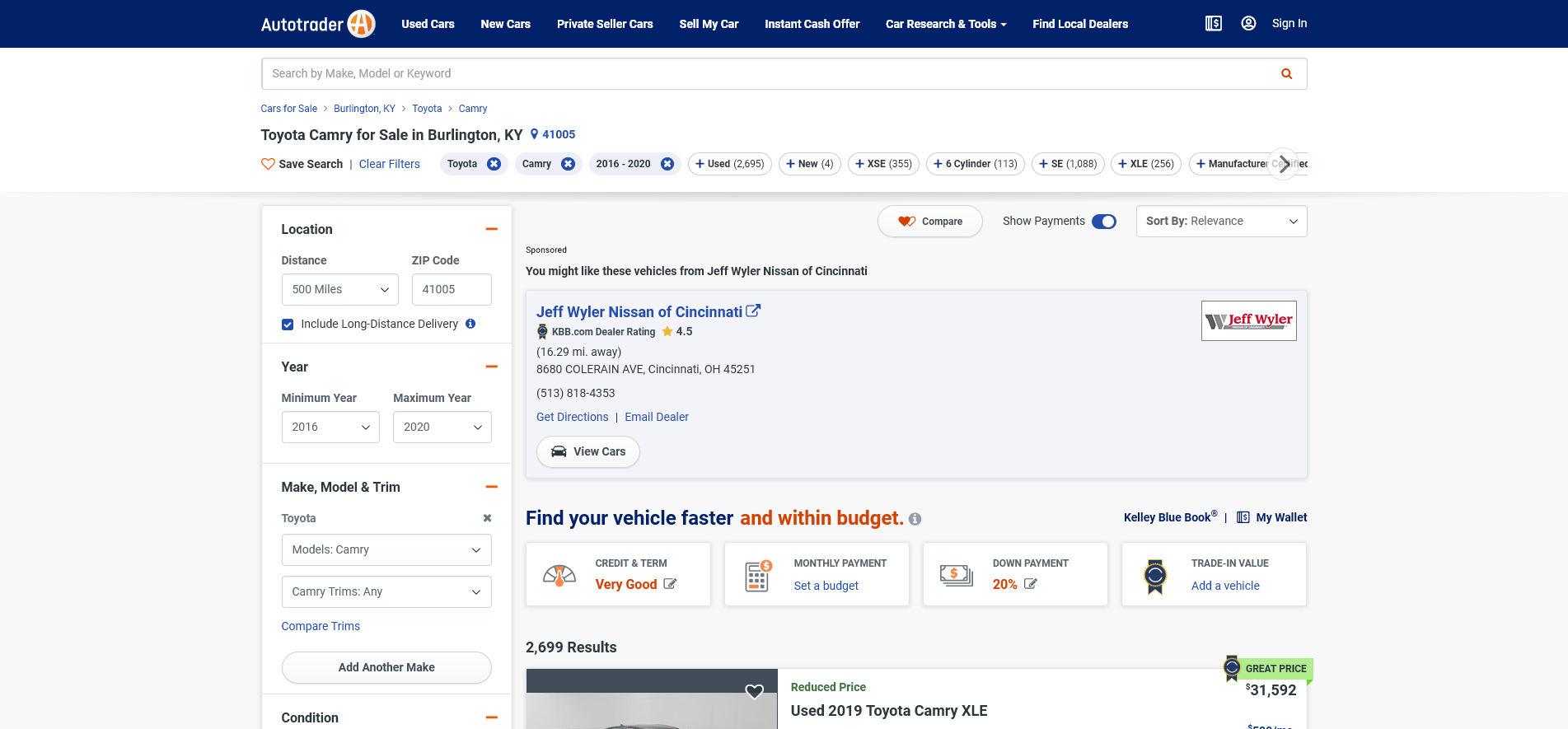Click Email Dealer link
This screenshot has width=1568, height=729.
[656, 418]
